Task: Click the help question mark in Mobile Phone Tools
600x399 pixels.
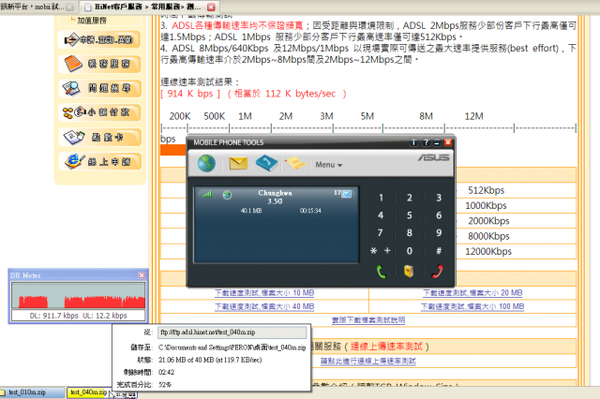Action: point(426,143)
